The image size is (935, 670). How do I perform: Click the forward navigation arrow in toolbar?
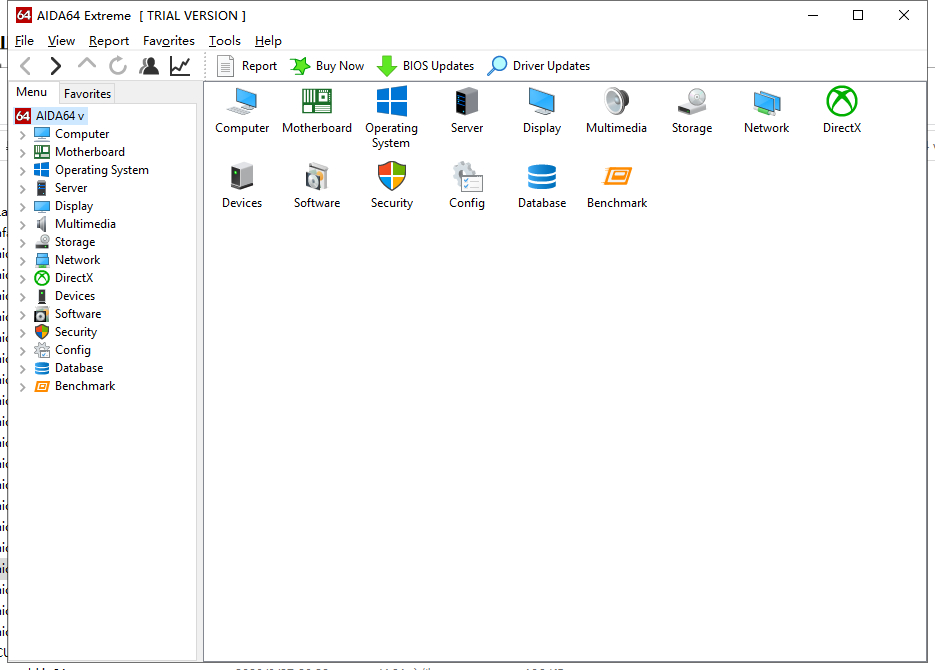pyautogui.click(x=55, y=66)
